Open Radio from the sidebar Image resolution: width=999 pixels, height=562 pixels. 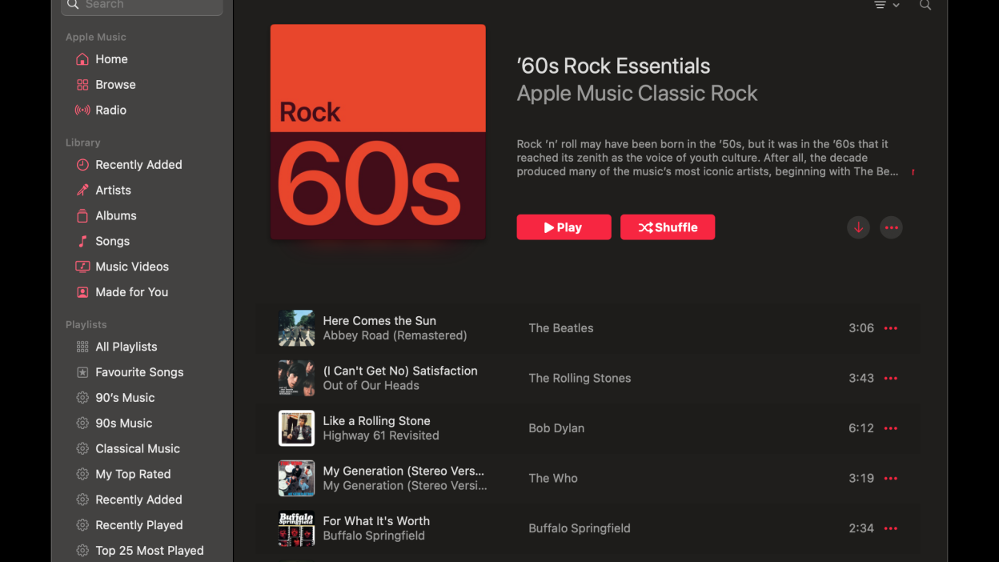(x=110, y=110)
